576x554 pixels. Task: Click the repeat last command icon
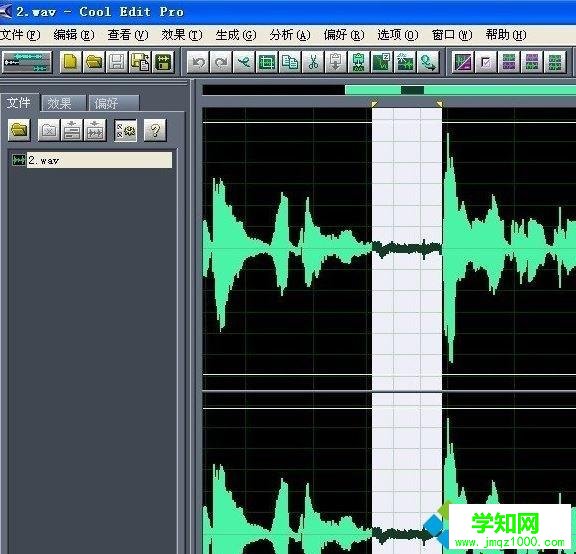[x=244, y=62]
